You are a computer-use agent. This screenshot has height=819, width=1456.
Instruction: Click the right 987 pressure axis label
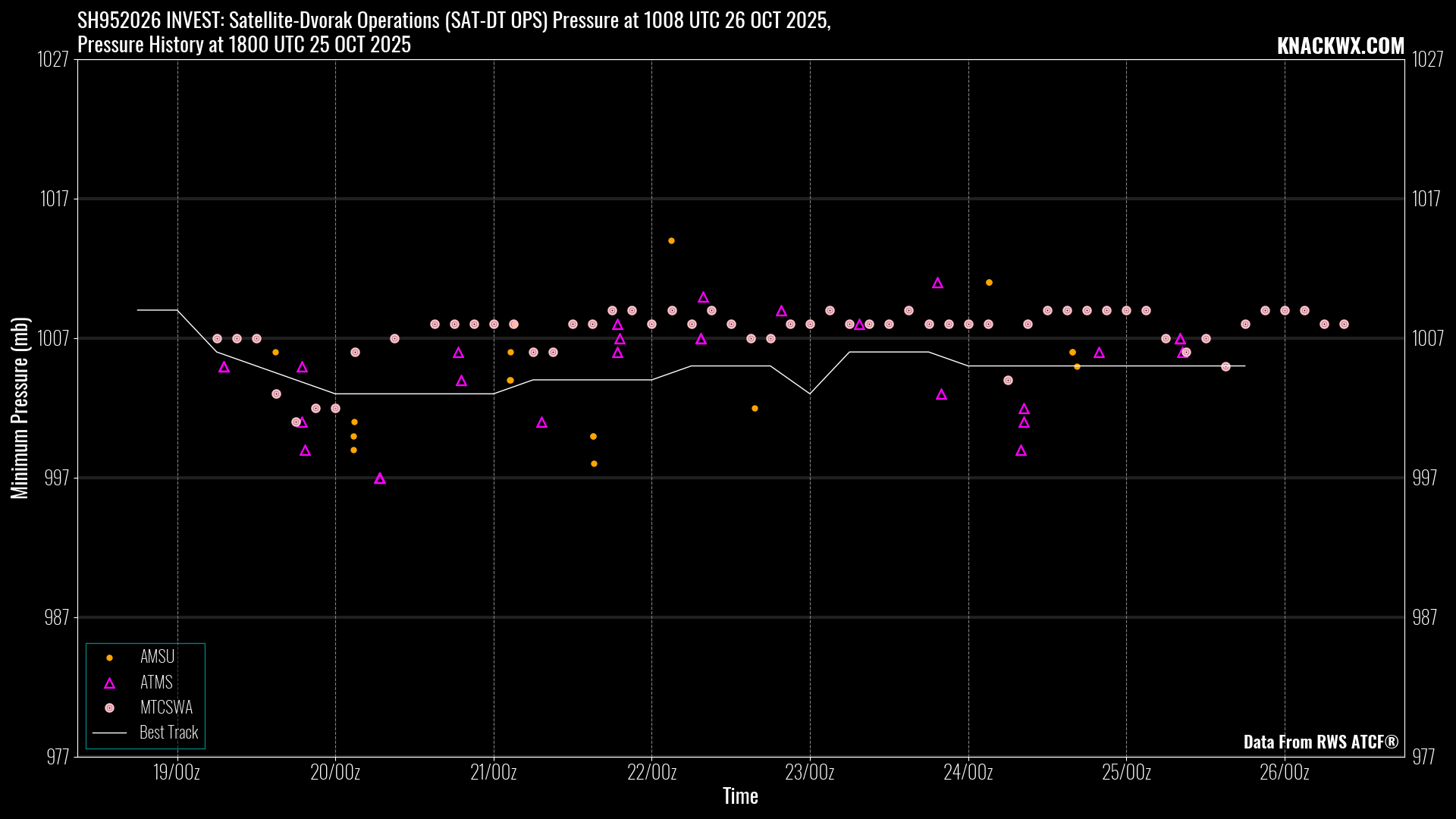(x=1424, y=617)
